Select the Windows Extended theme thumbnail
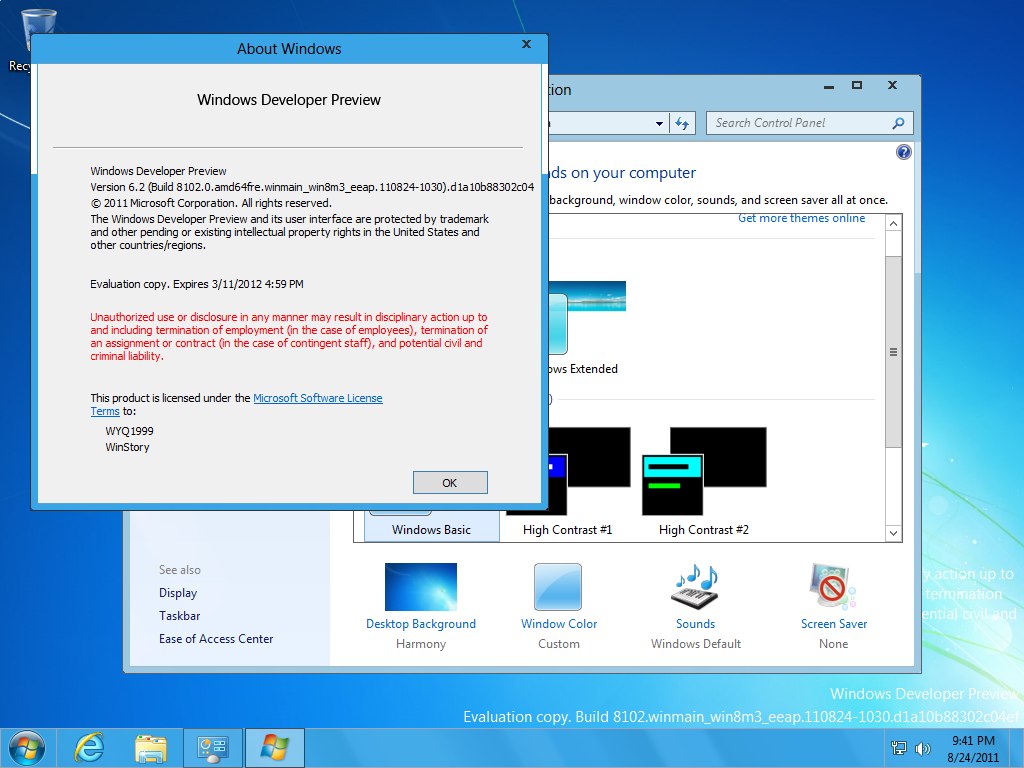 [x=586, y=317]
